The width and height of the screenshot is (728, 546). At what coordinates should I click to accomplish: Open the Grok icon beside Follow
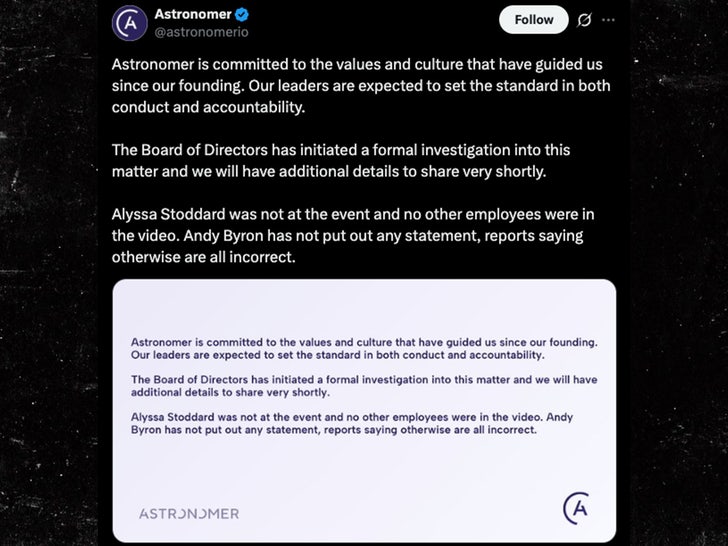click(586, 20)
